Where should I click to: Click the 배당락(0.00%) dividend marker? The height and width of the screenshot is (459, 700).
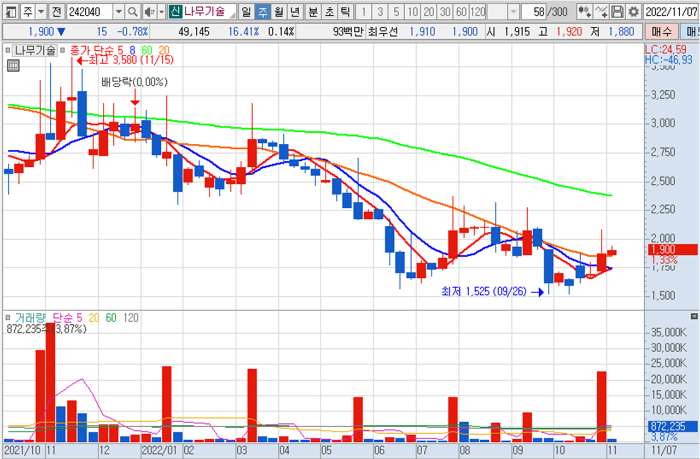click(x=134, y=82)
